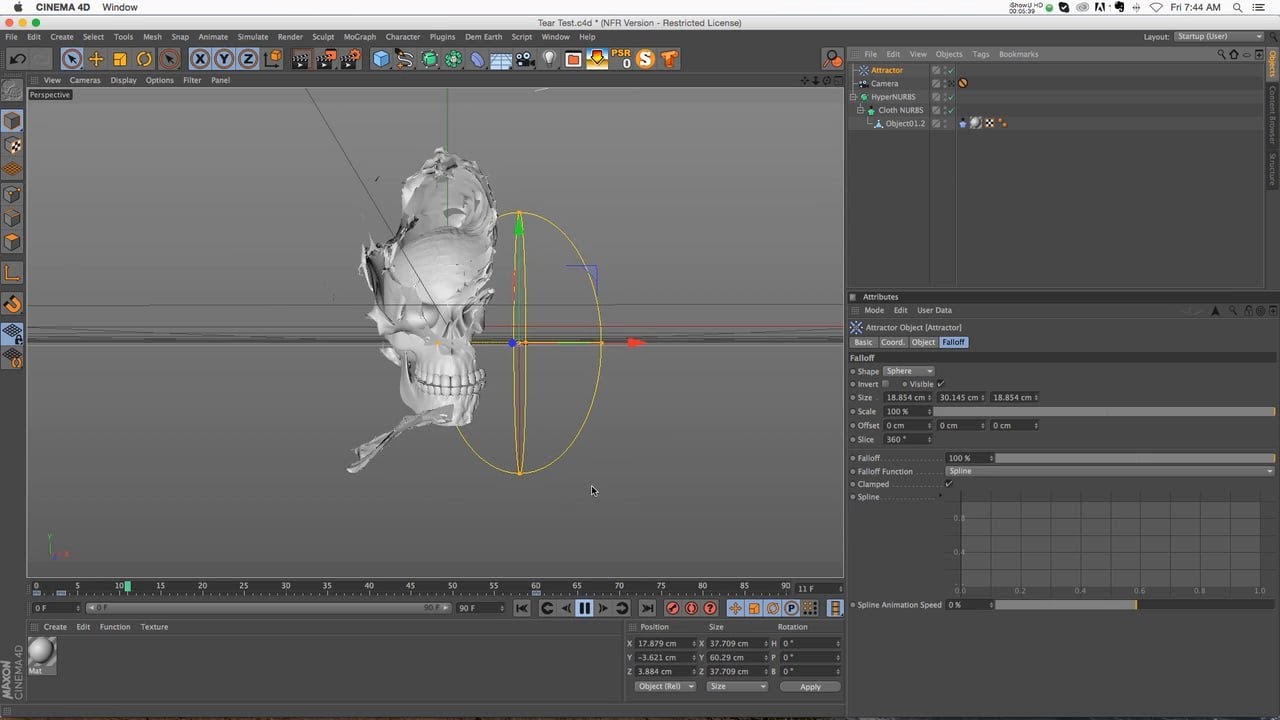
Task: Switch to Texture mode in left palette
Action: pos(12,146)
